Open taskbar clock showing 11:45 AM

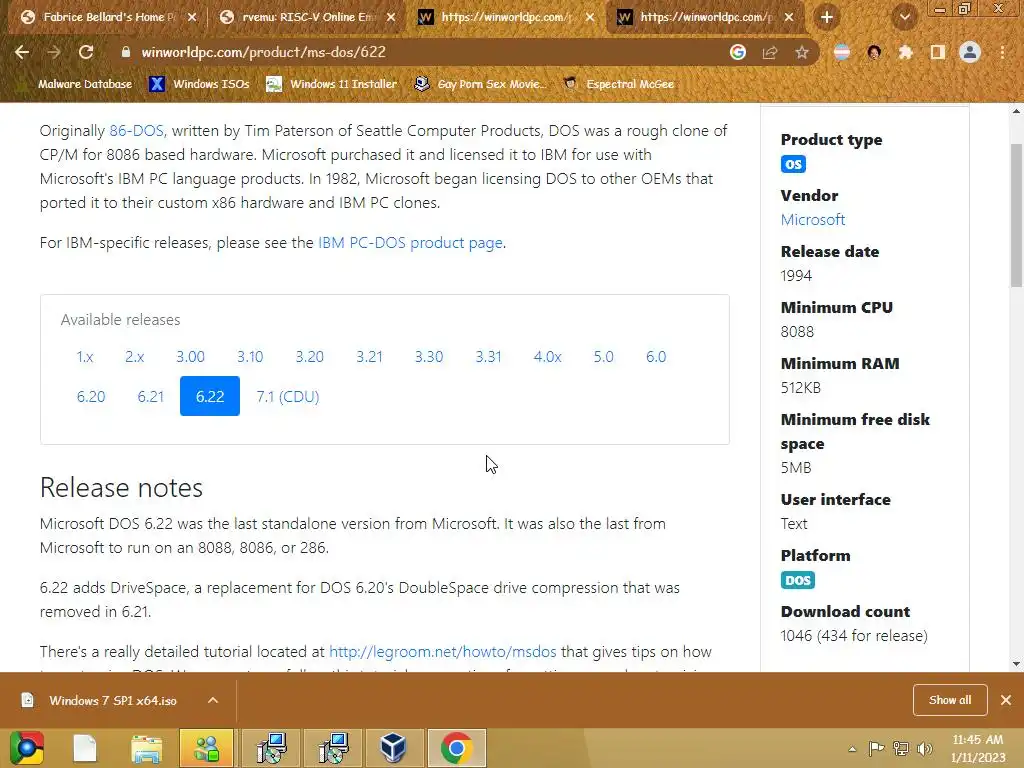(978, 748)
